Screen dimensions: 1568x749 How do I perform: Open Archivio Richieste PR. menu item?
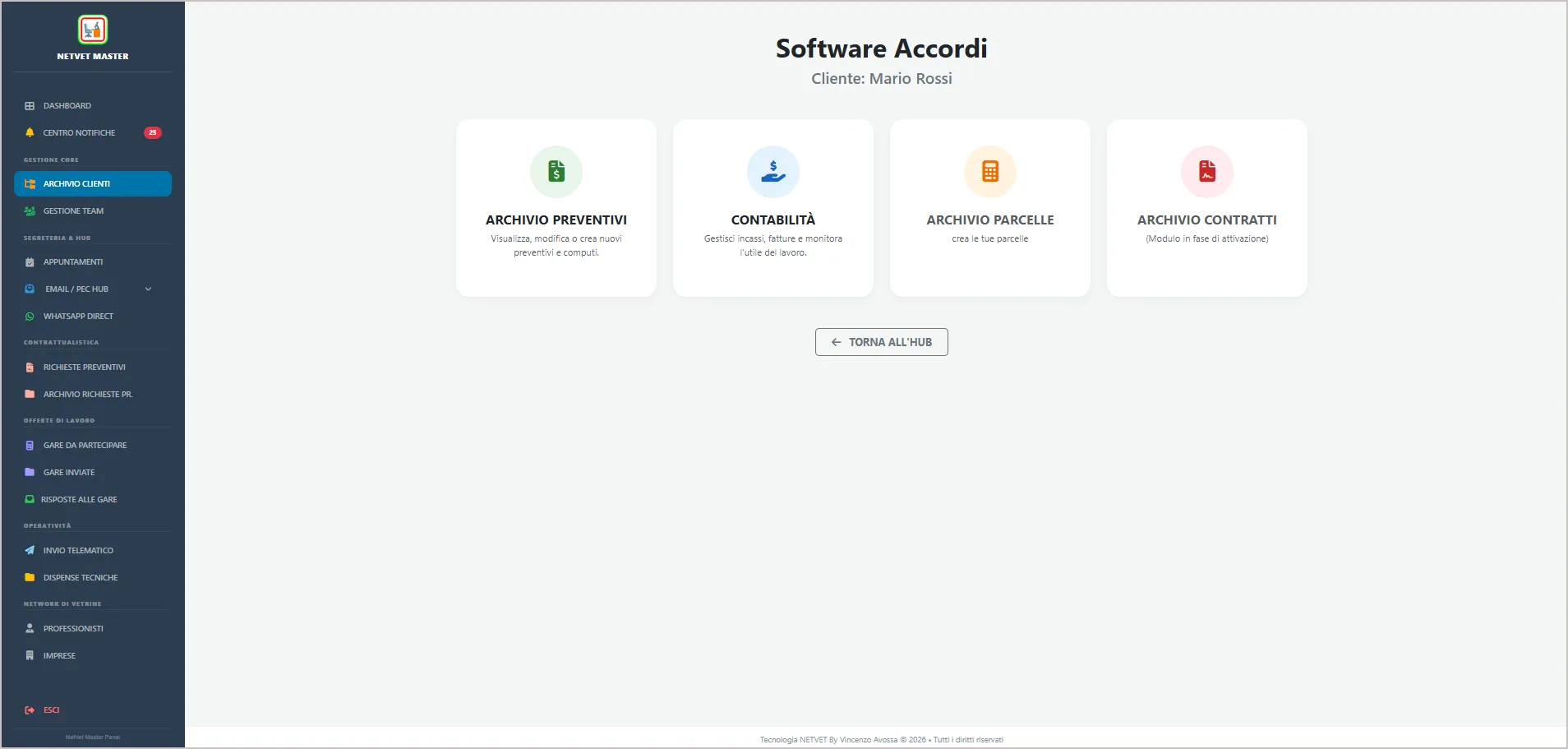pyautogui.click(x=93, y=395)
